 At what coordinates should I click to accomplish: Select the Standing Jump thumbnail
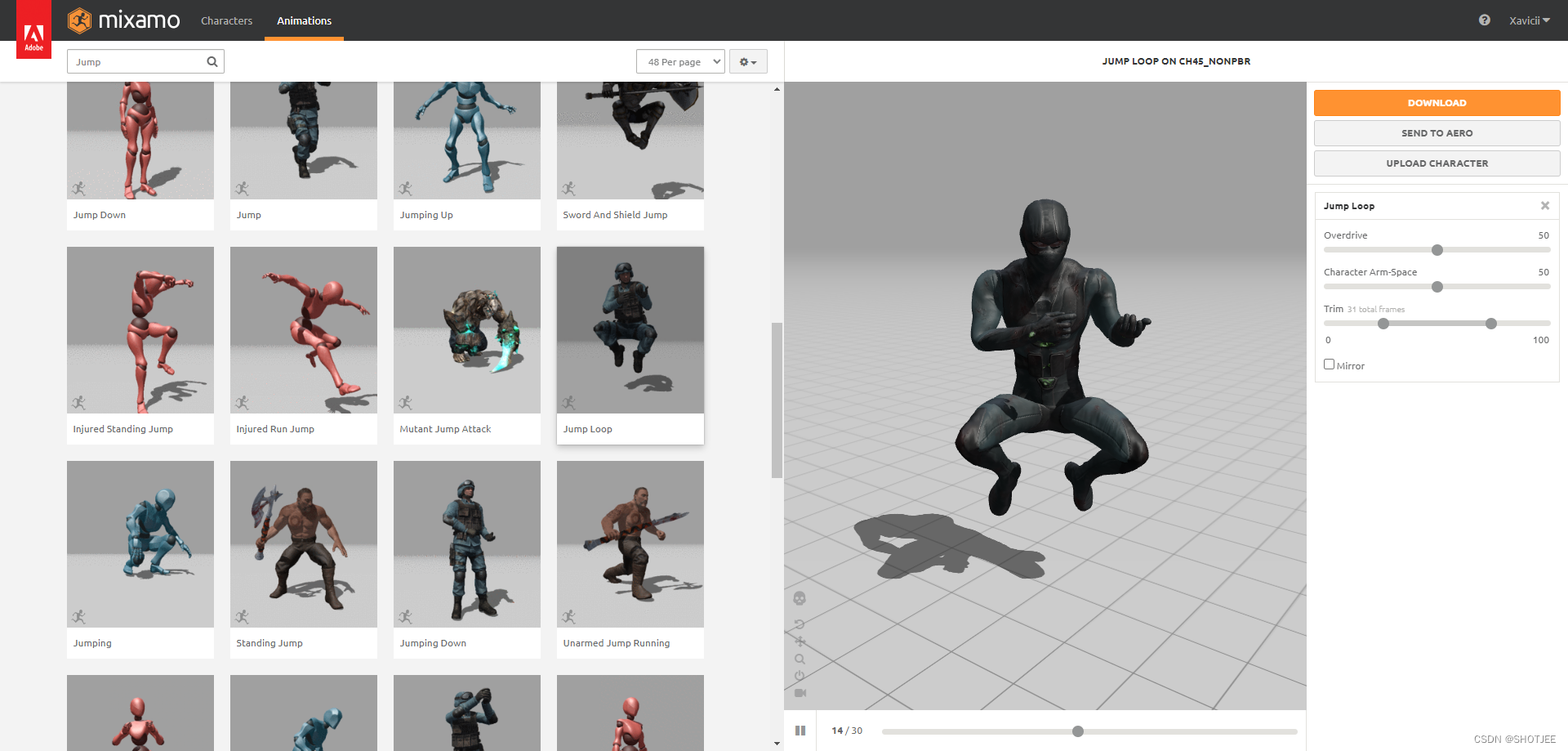click(x=304, y=544)
